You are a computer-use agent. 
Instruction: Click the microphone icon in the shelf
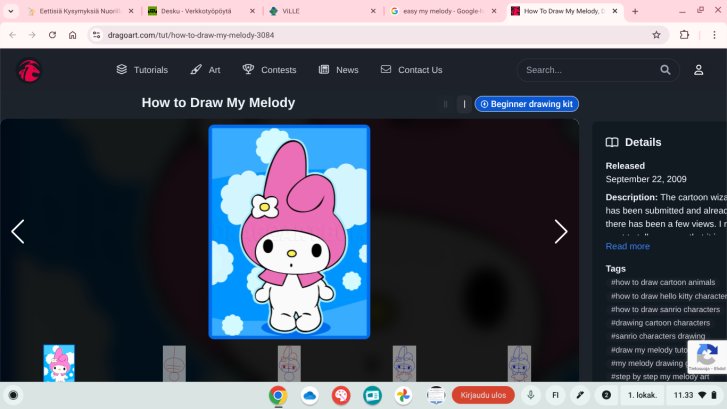(530, 395)
